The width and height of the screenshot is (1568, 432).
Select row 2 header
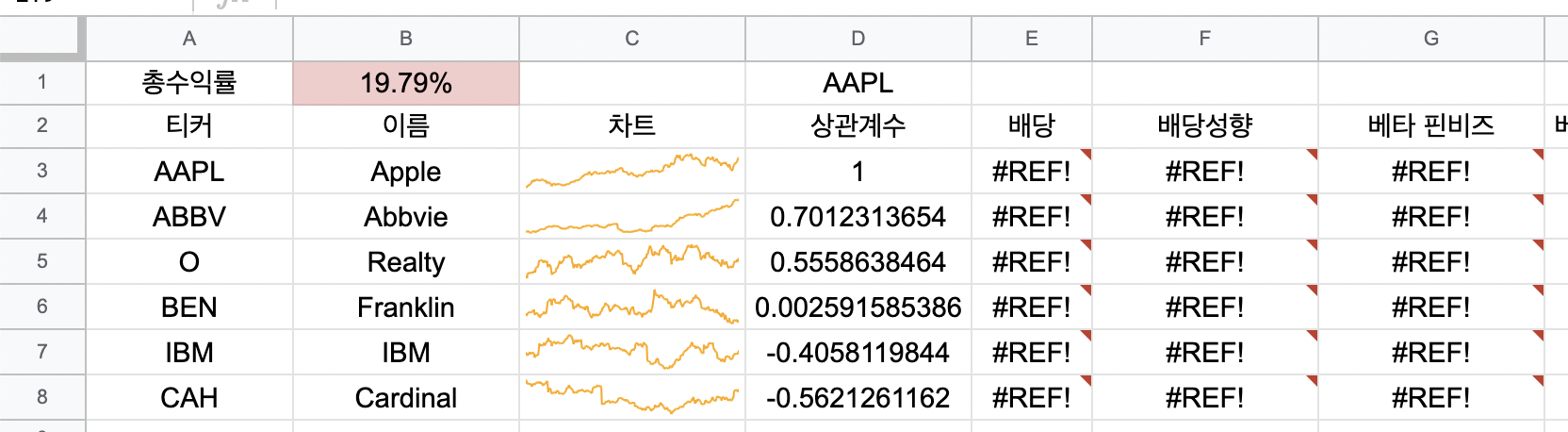(x=42, y=125)
